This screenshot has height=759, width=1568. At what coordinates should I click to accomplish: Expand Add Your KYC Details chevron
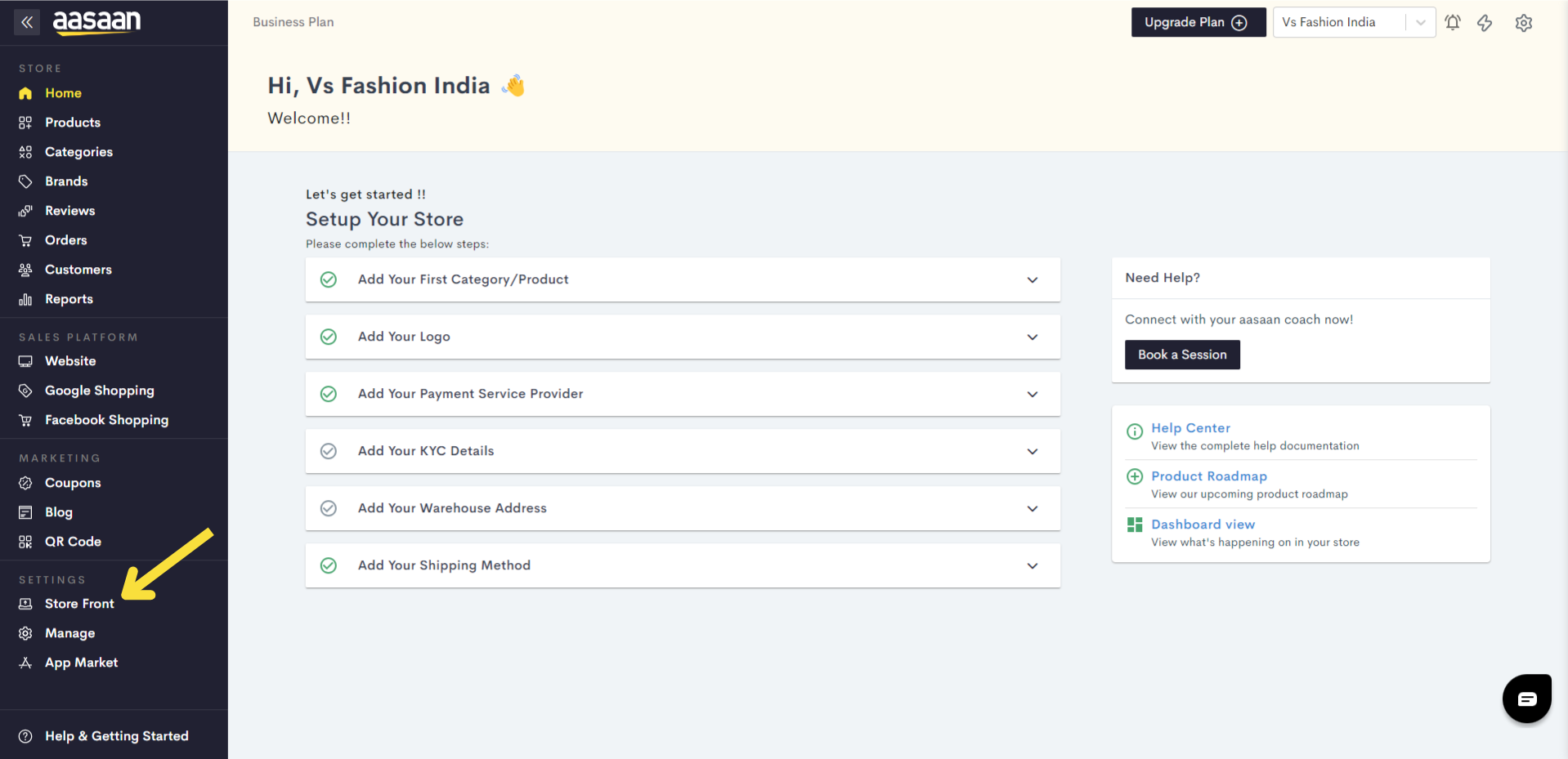(x=1033, y=451)
